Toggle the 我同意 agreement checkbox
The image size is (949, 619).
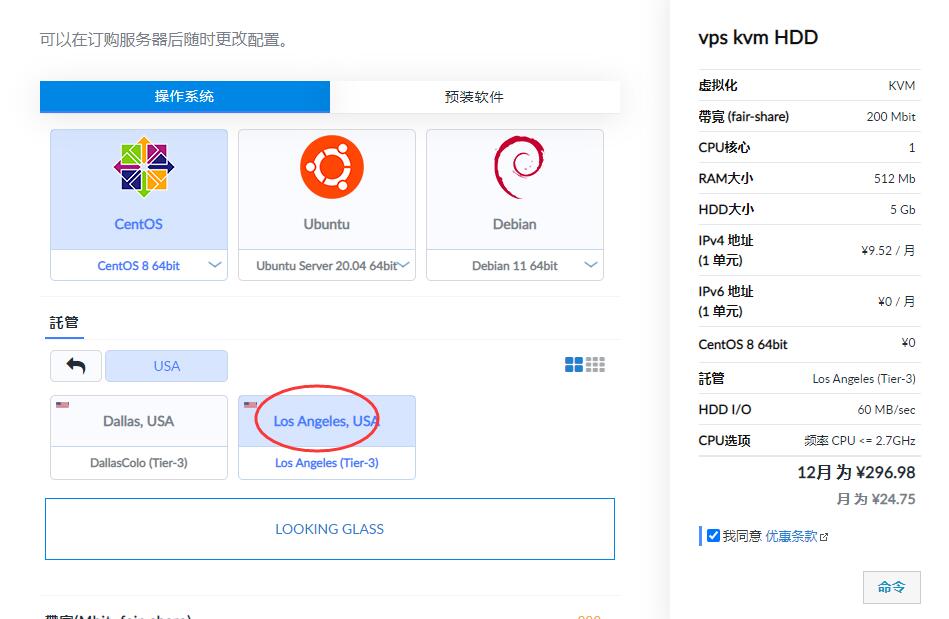point(713,536)
